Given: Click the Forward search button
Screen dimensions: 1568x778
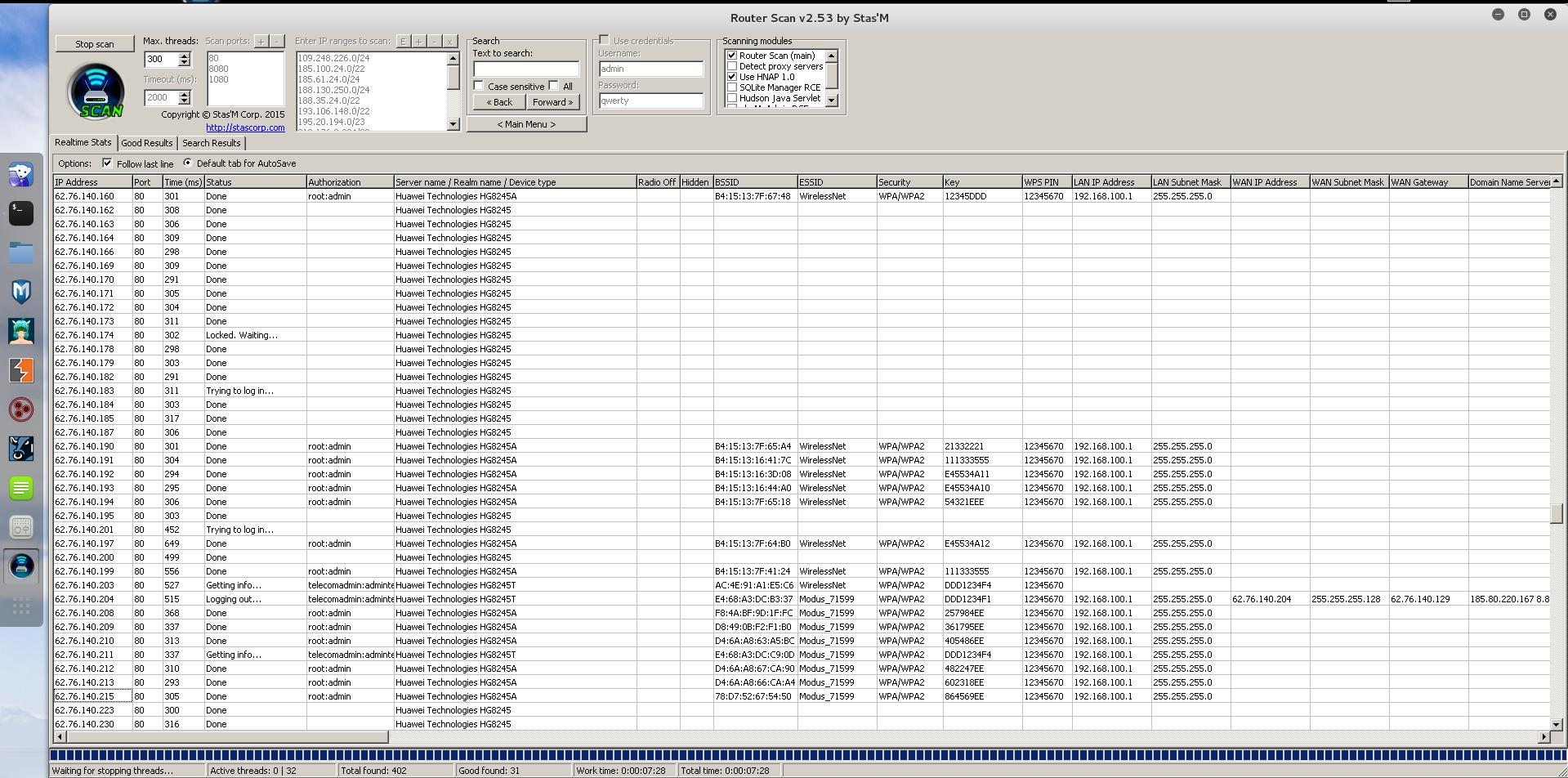Looking at the screenshot, I should click(553, 102).
